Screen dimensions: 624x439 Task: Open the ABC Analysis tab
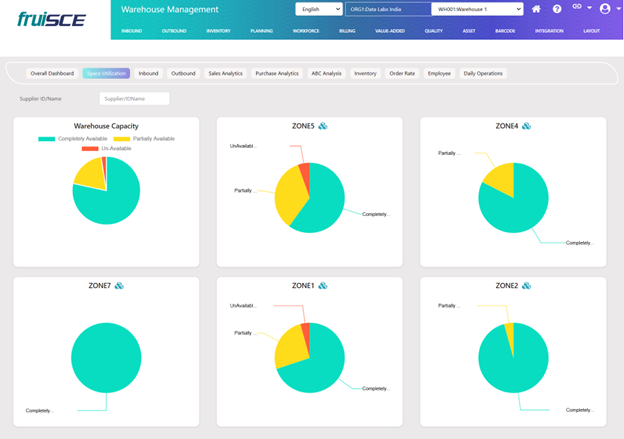click(x=326, y=73)
